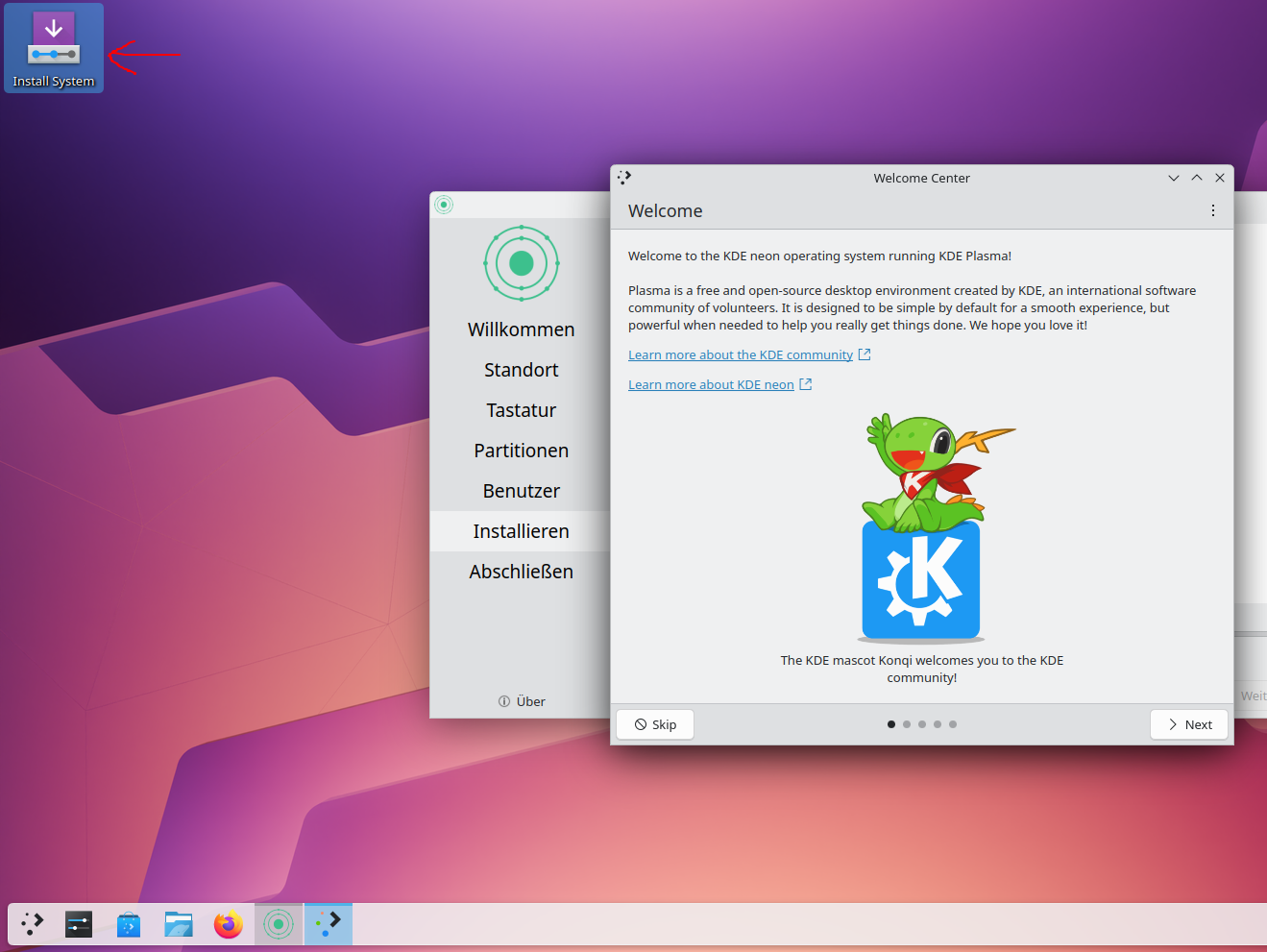The image size is (1267, 952).
Task: Click the Welcome page heading
Action: (x=666, y=210)
